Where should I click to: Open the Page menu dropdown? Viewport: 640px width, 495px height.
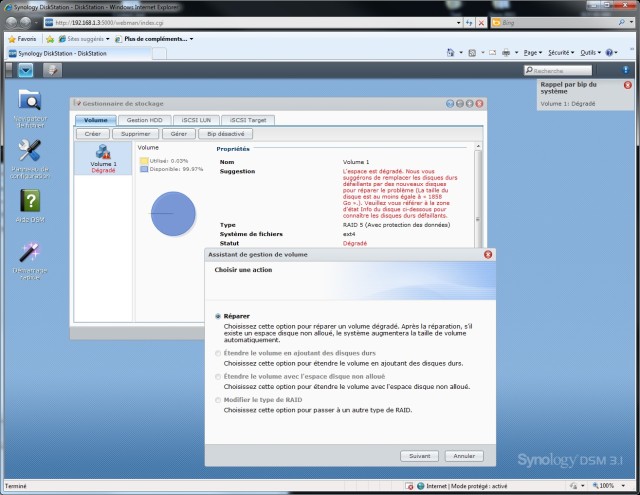533,53
